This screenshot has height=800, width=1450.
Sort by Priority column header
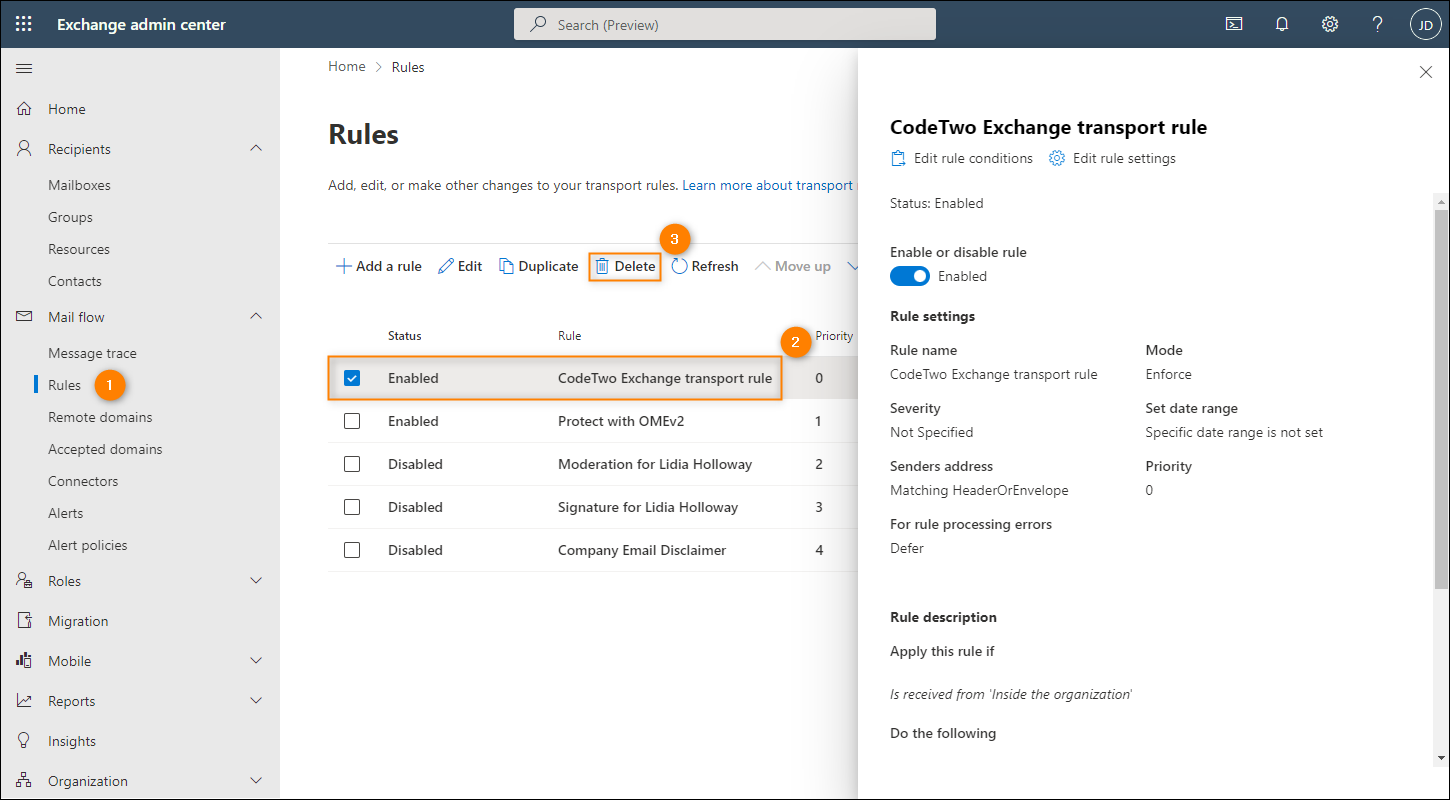[x=834, y=336]
